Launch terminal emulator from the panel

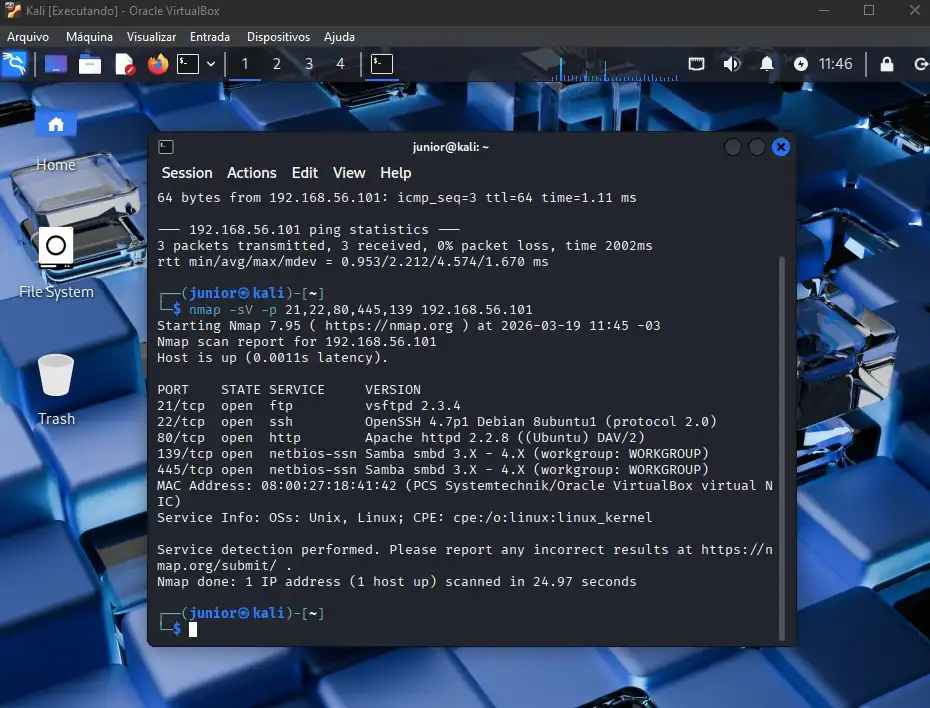[188, 64]
